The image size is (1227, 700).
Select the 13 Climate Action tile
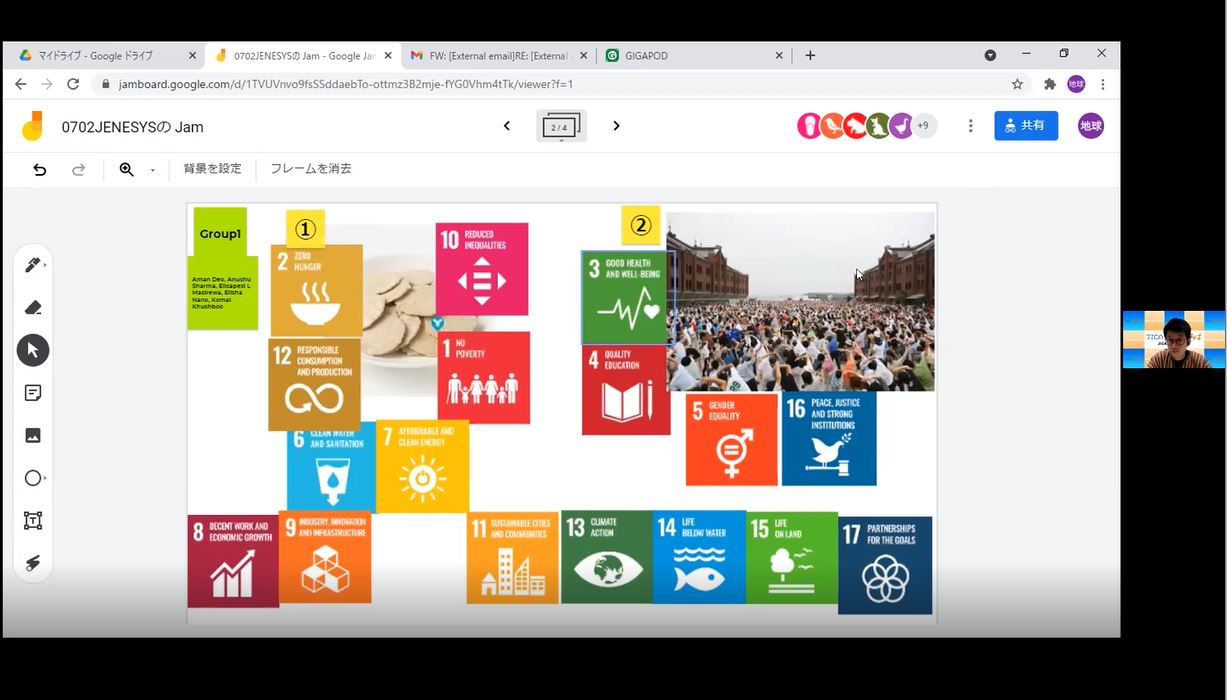(607, 557)
